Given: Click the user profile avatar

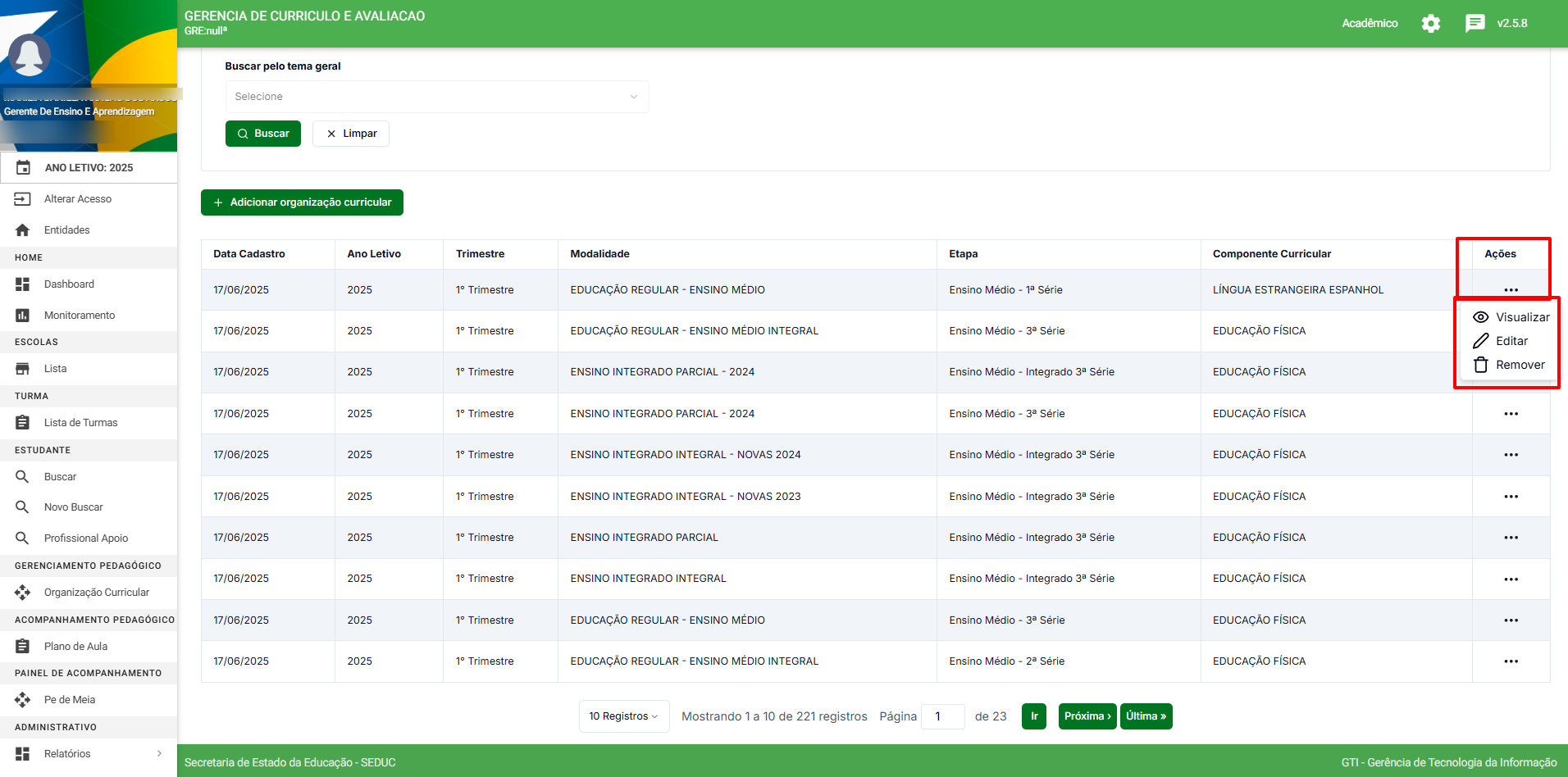Looking at the screenshot, I should point(30,55).
